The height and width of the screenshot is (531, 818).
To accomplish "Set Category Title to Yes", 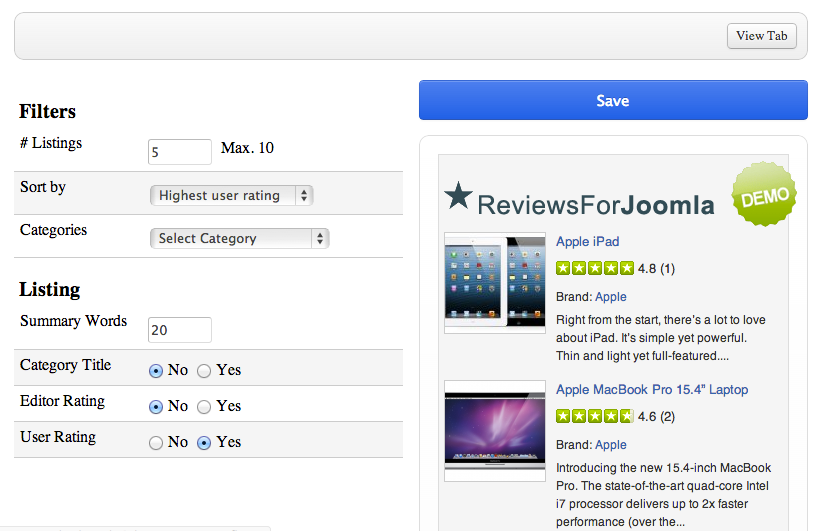I will 204,371.
